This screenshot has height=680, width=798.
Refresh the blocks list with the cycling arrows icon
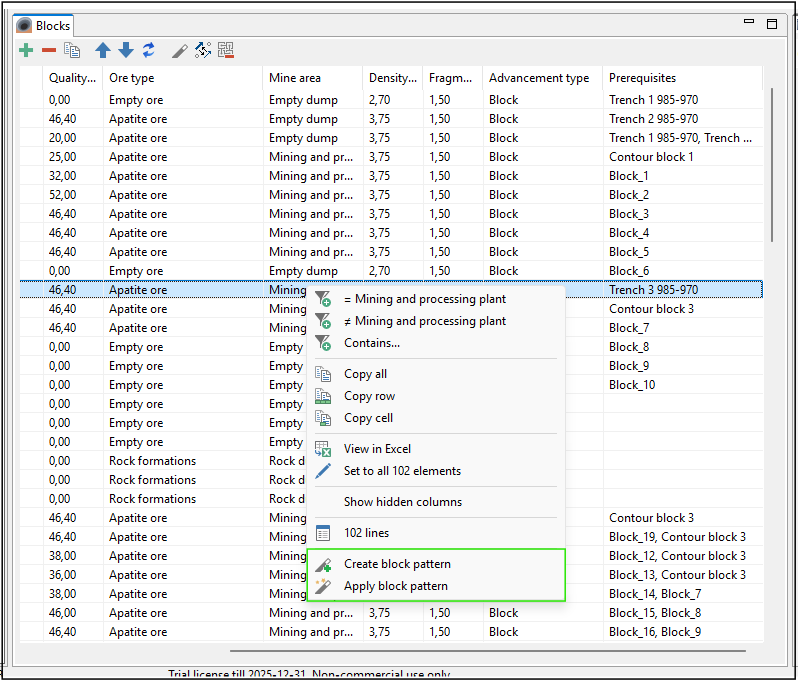149,50
